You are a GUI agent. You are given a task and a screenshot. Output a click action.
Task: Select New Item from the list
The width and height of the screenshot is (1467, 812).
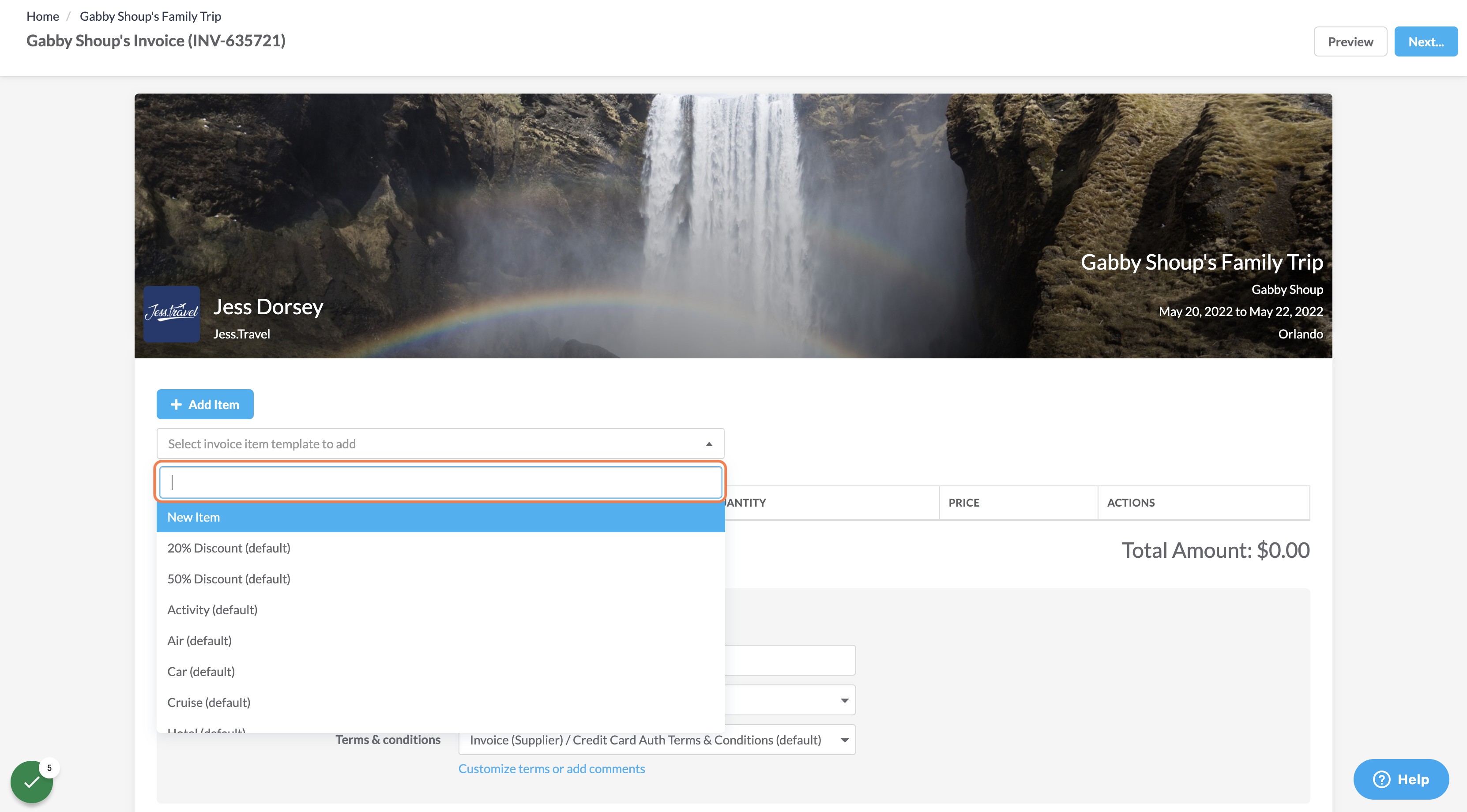440,517
